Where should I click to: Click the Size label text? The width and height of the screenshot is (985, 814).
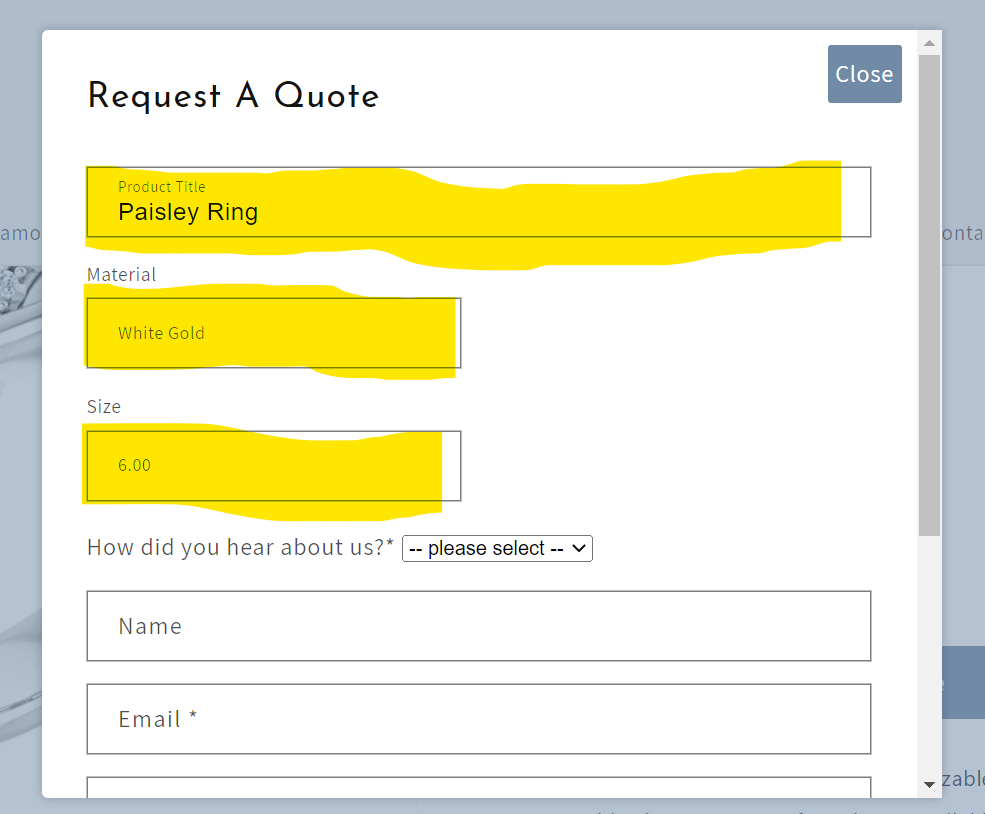(104, 407)
